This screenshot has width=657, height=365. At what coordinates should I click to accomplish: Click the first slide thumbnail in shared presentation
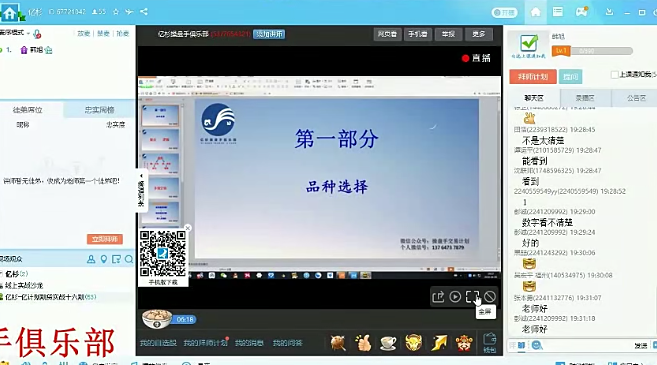[x=160, y=116]
